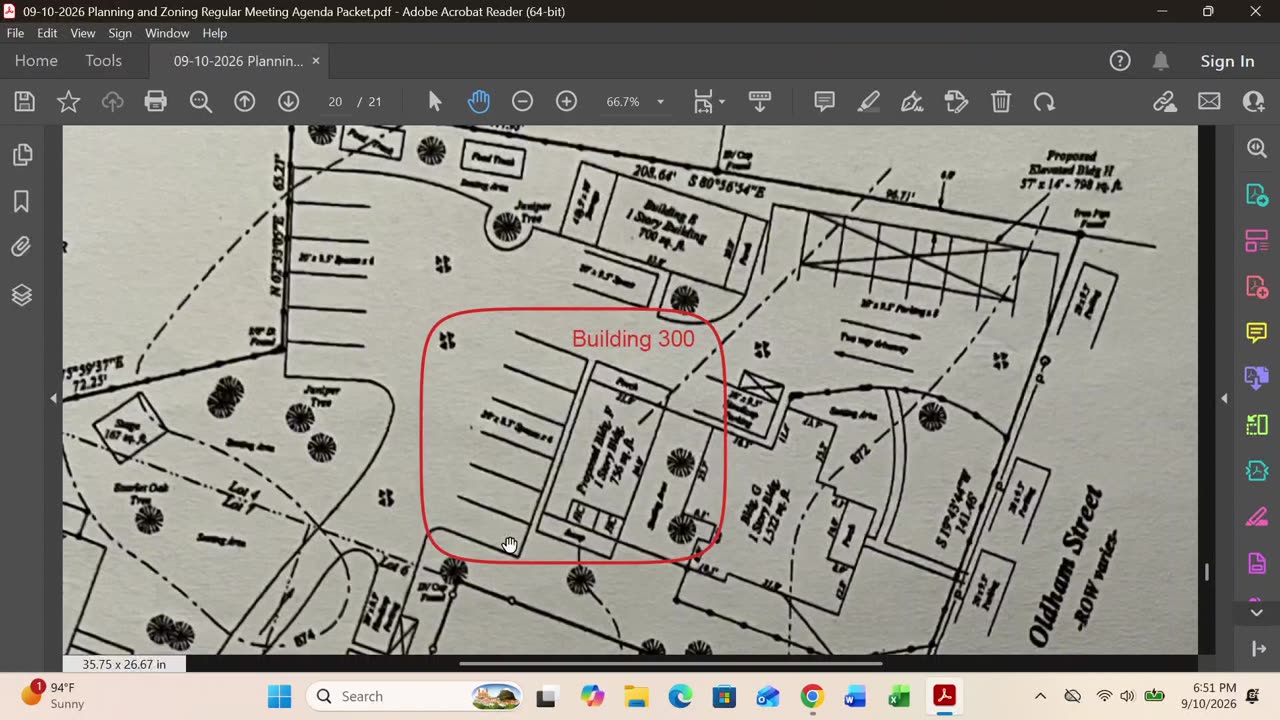Select the Highlight text pen tool
This screenshot has height=720, width=1280.
(x=868, y=101)
